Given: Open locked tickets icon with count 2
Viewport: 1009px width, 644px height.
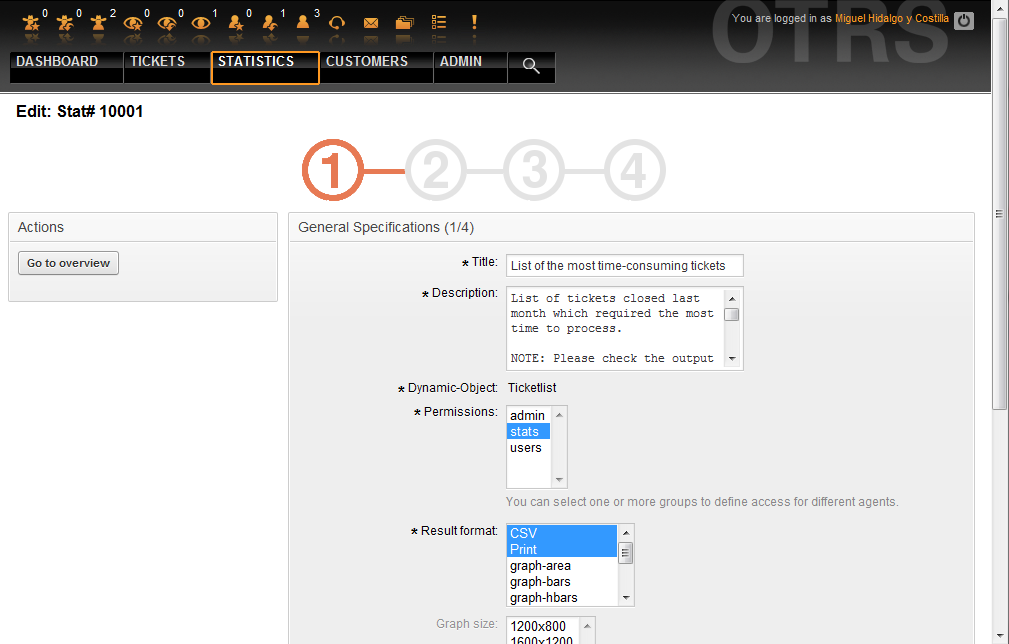Looking at the screenshot, I should [x=99, y=22].
